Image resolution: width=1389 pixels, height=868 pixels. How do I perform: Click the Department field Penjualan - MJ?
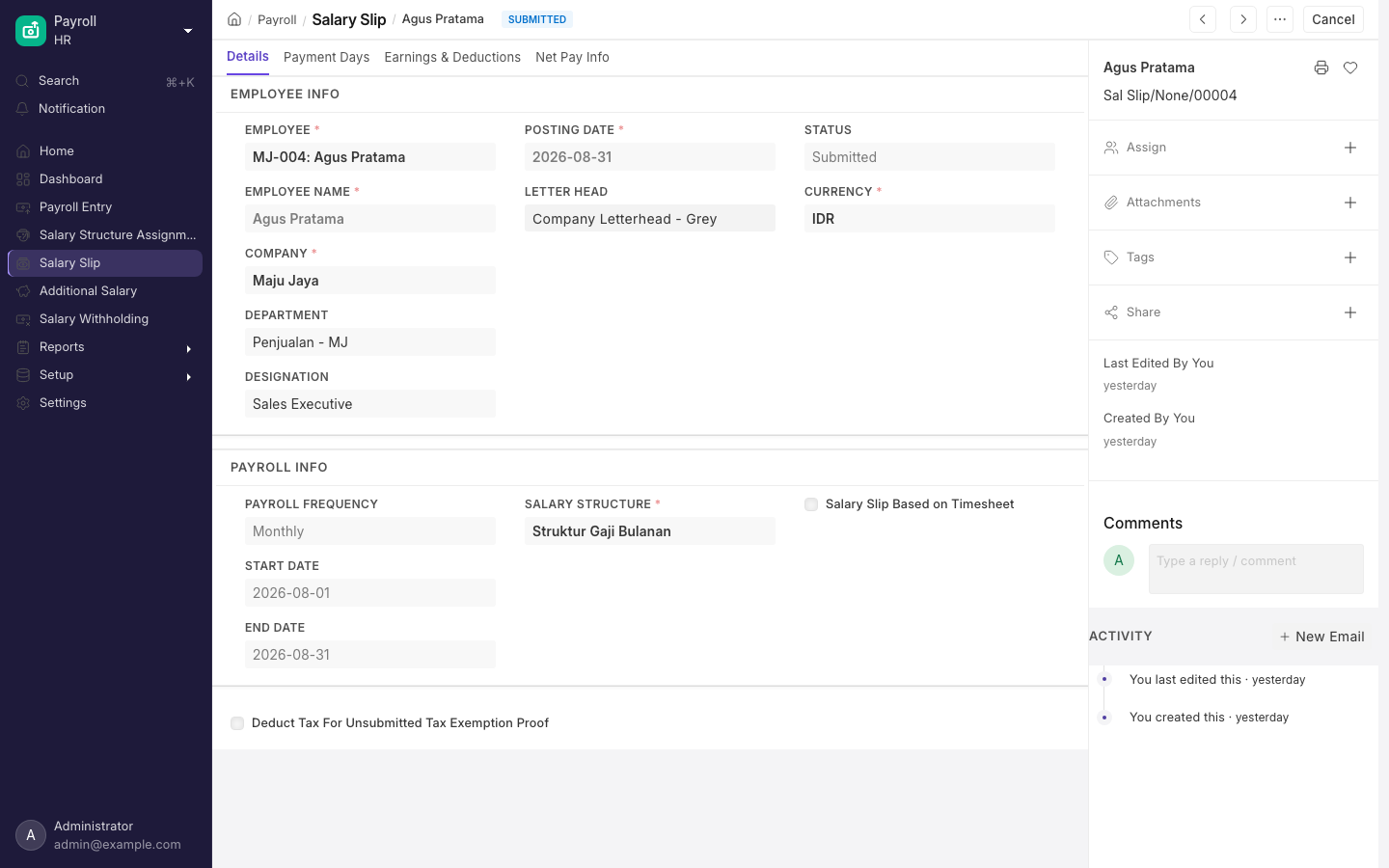370,342
